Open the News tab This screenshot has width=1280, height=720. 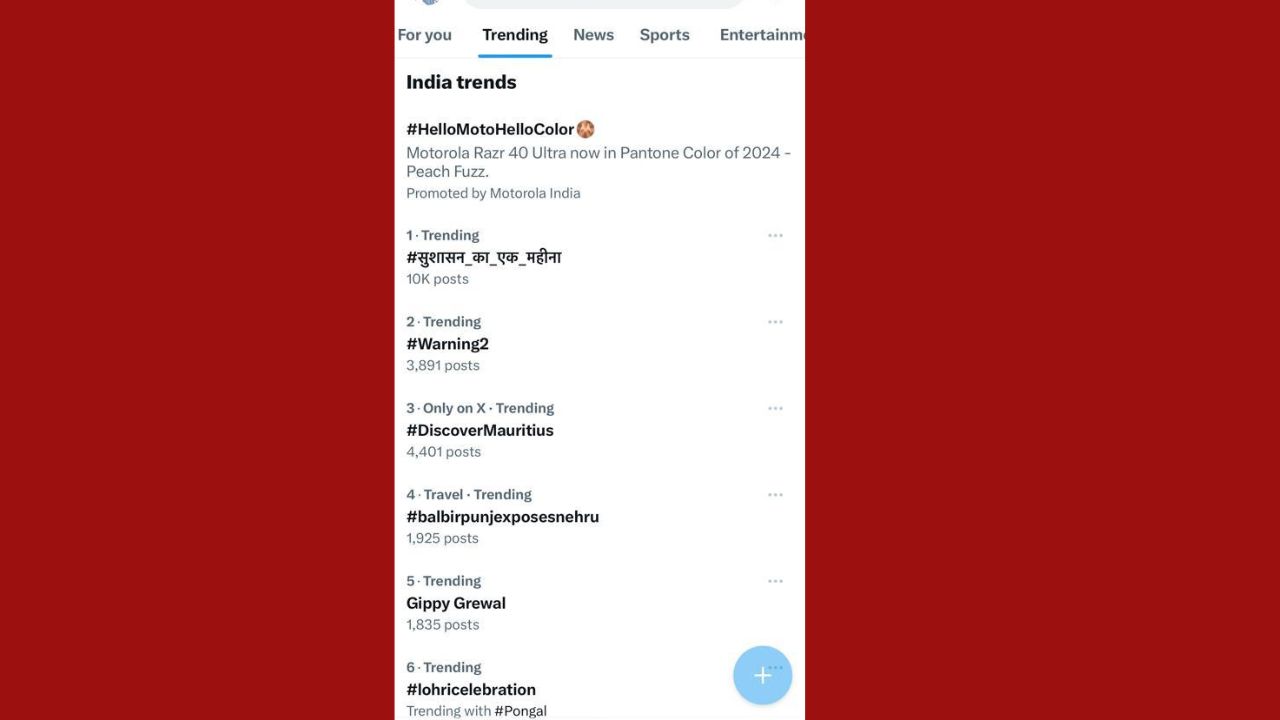coord(593,35)
